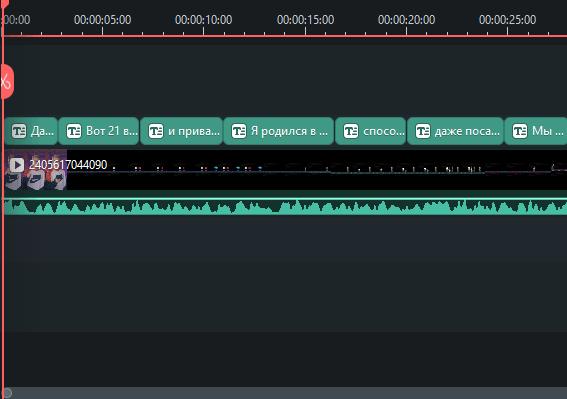Select the 'и прива...' subtitle clip
The width and height of the screenshot is (567, 399).
tap(181, 131)
